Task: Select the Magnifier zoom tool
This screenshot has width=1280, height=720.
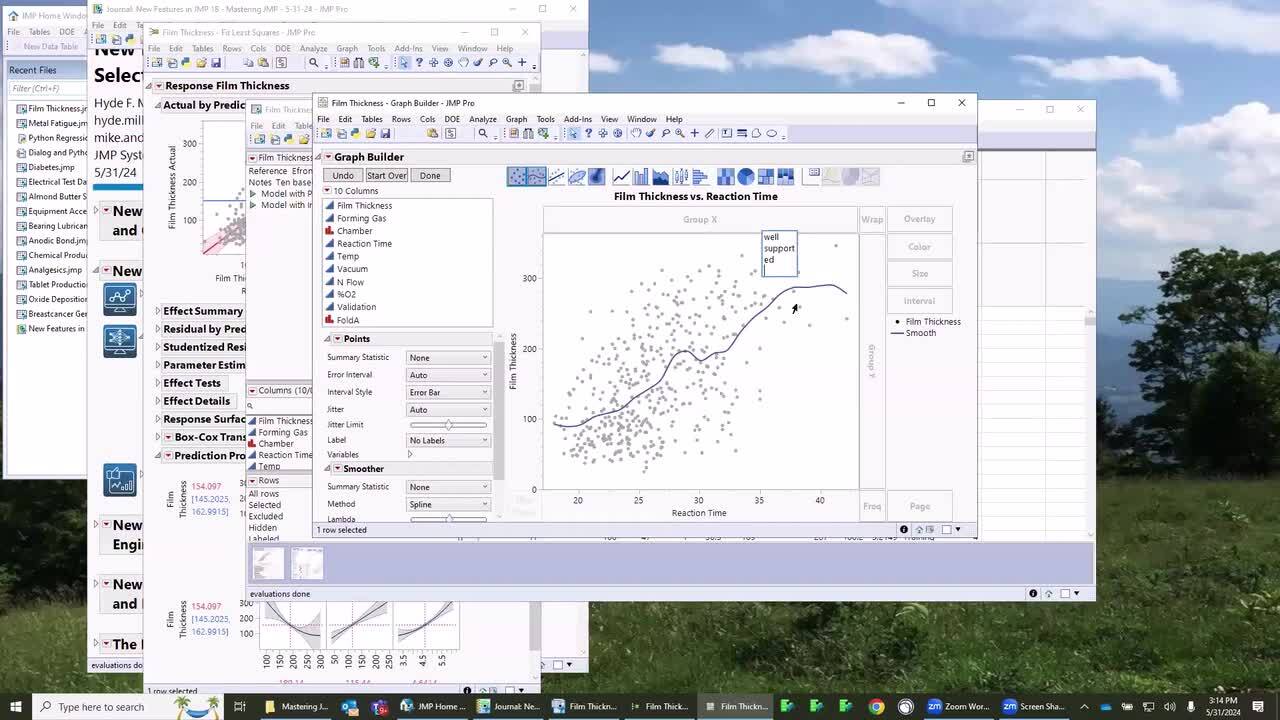Action: coord(680,133)
